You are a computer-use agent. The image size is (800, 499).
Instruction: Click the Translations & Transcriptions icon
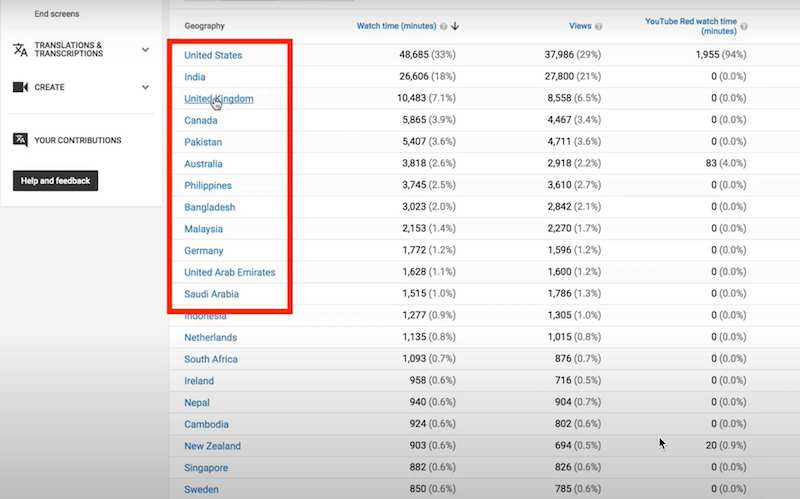point(20,49)
